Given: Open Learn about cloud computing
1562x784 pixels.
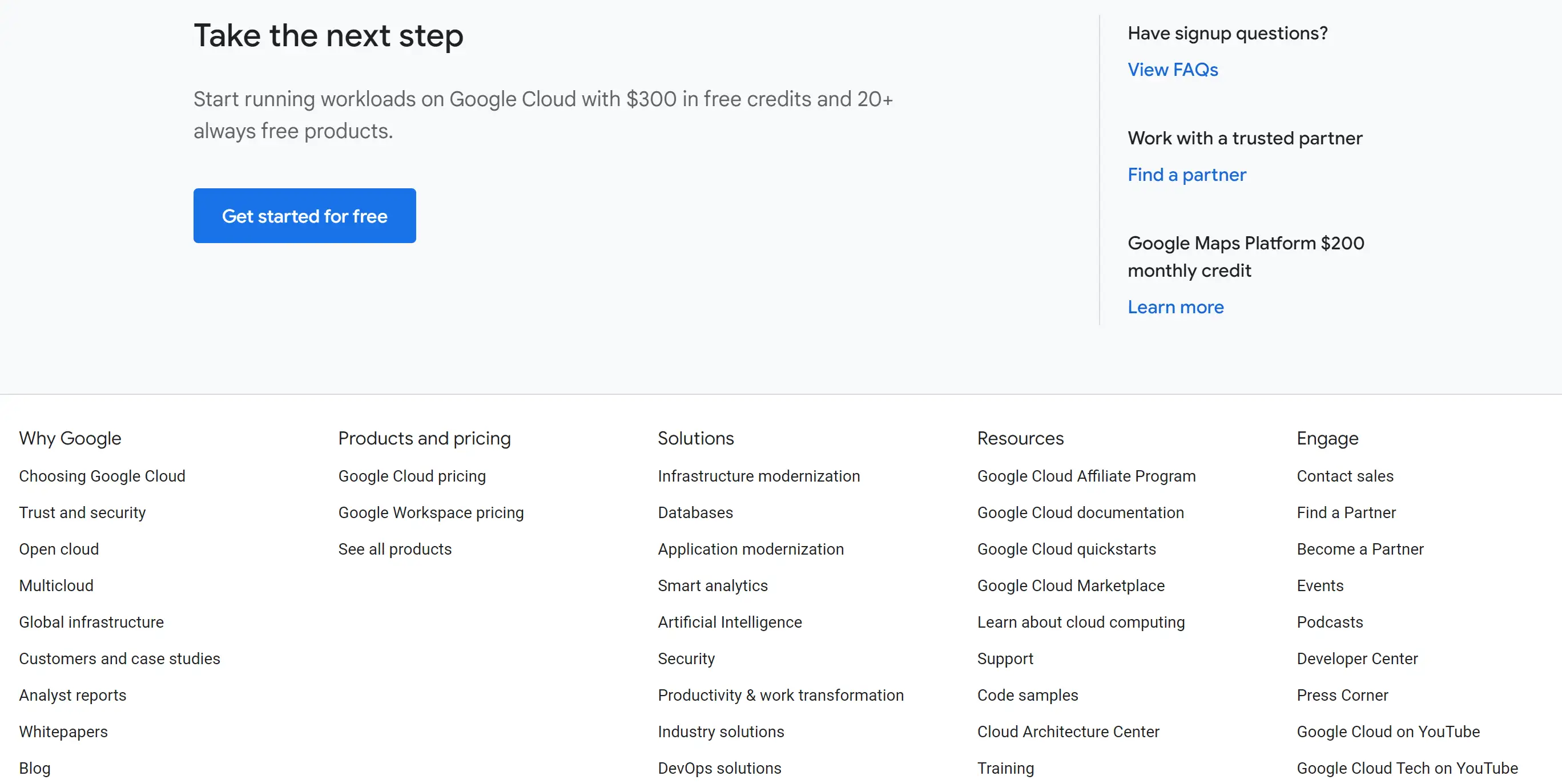Looking at the screenshot, I should click(1081, 622).
